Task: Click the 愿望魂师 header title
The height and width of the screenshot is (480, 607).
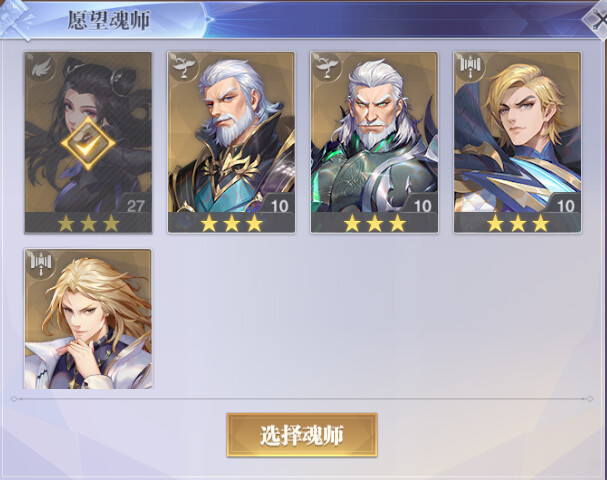Action: pos(109,20)
